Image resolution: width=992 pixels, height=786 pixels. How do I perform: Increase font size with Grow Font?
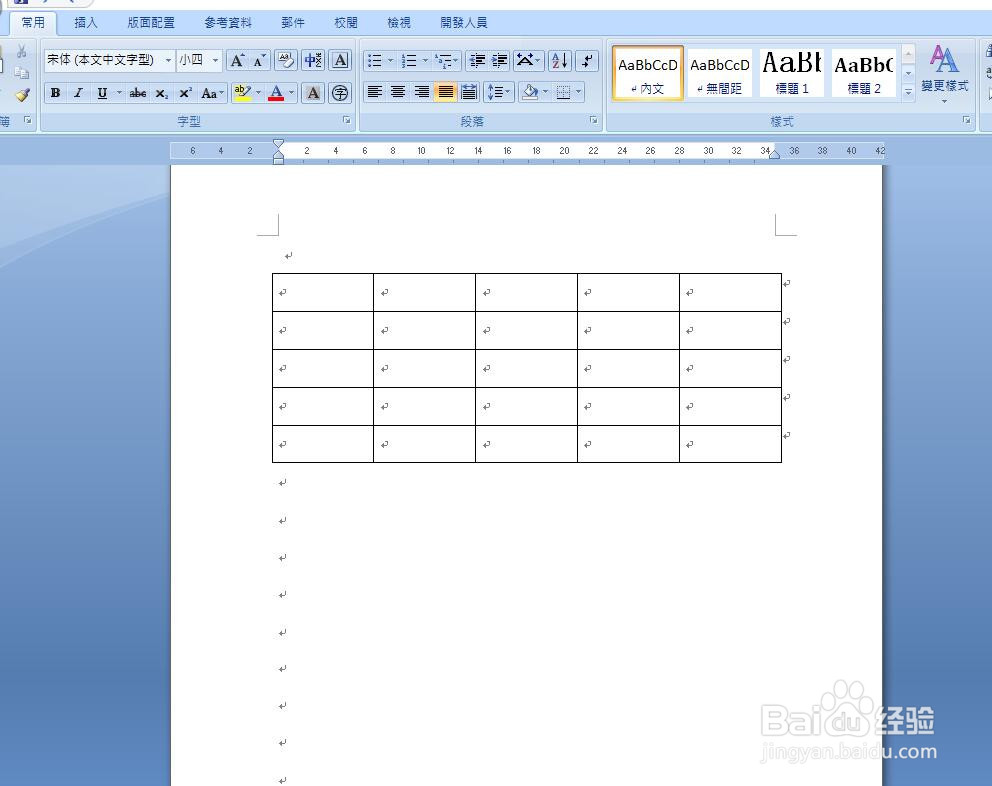click(x=237, y=61)
